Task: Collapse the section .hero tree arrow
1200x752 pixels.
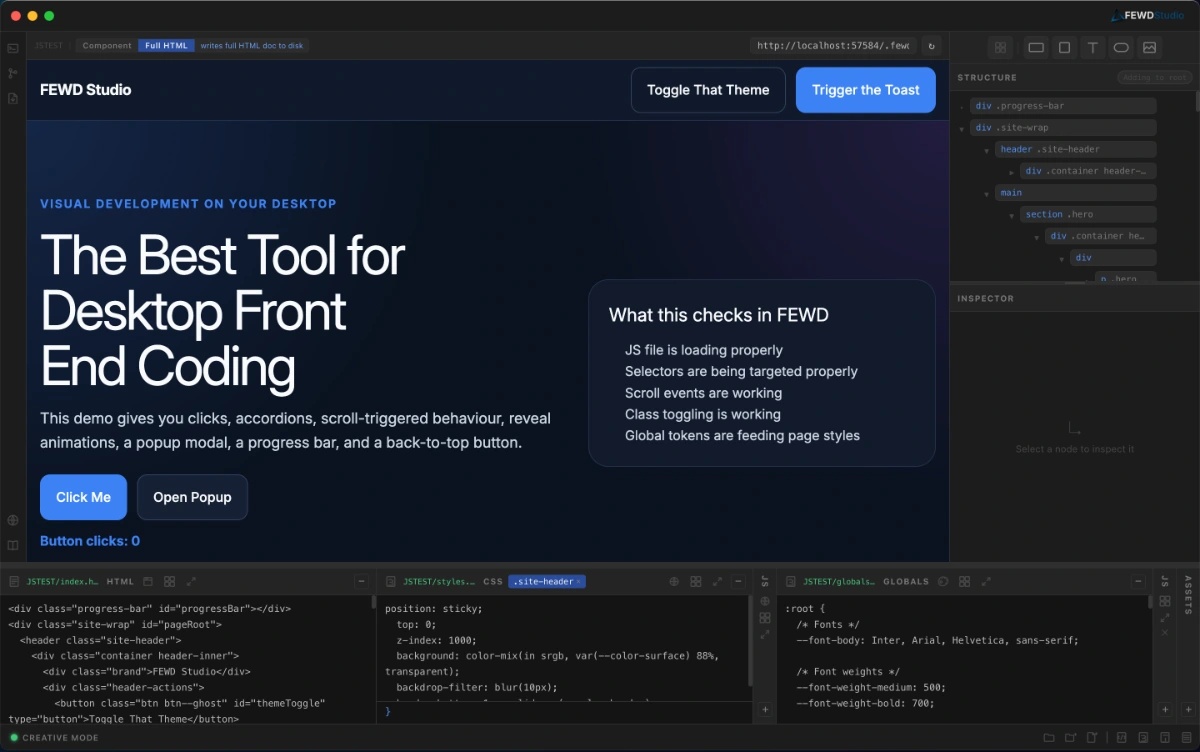Action: pos(1012,216)
